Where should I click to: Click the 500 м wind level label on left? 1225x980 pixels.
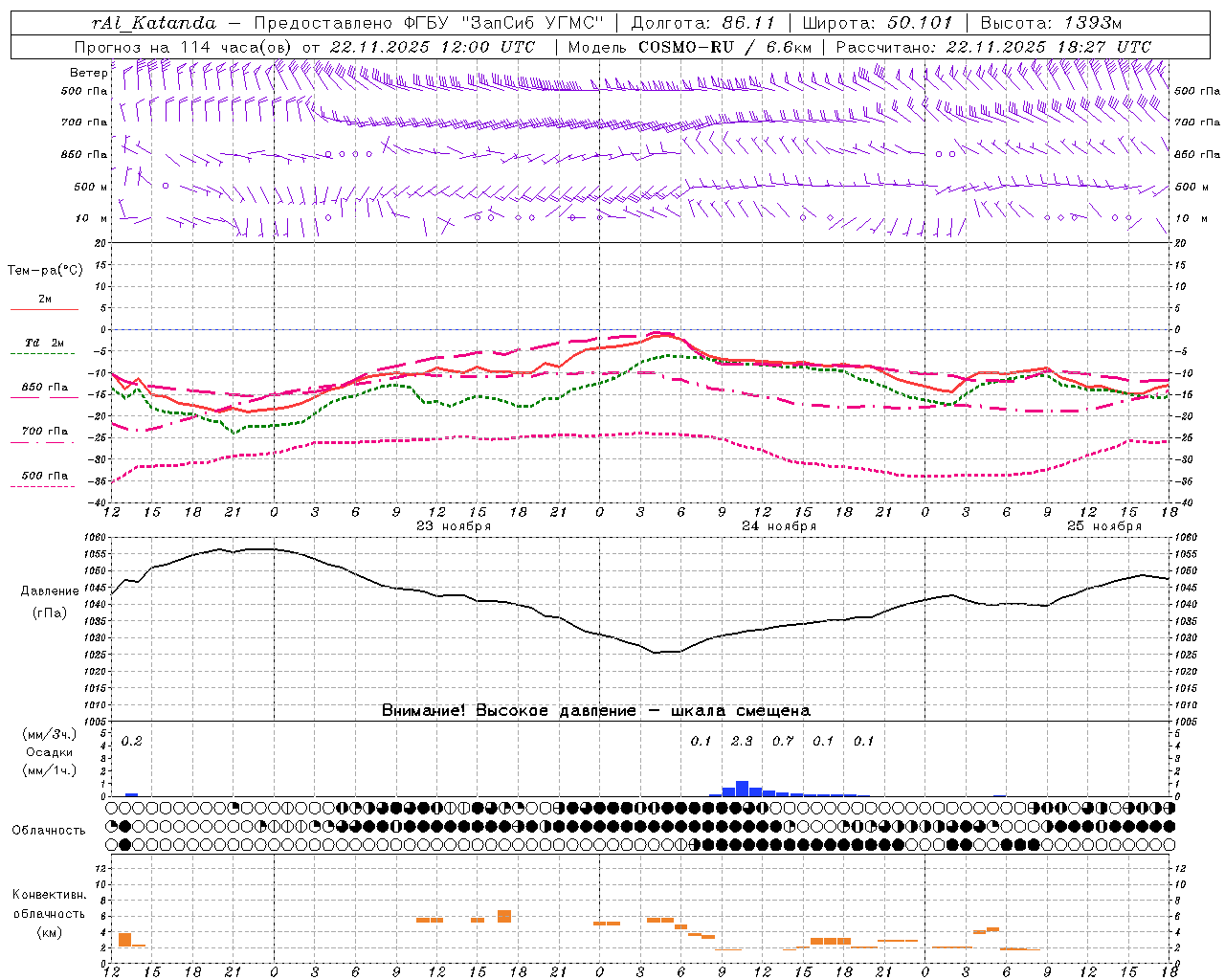91,187
